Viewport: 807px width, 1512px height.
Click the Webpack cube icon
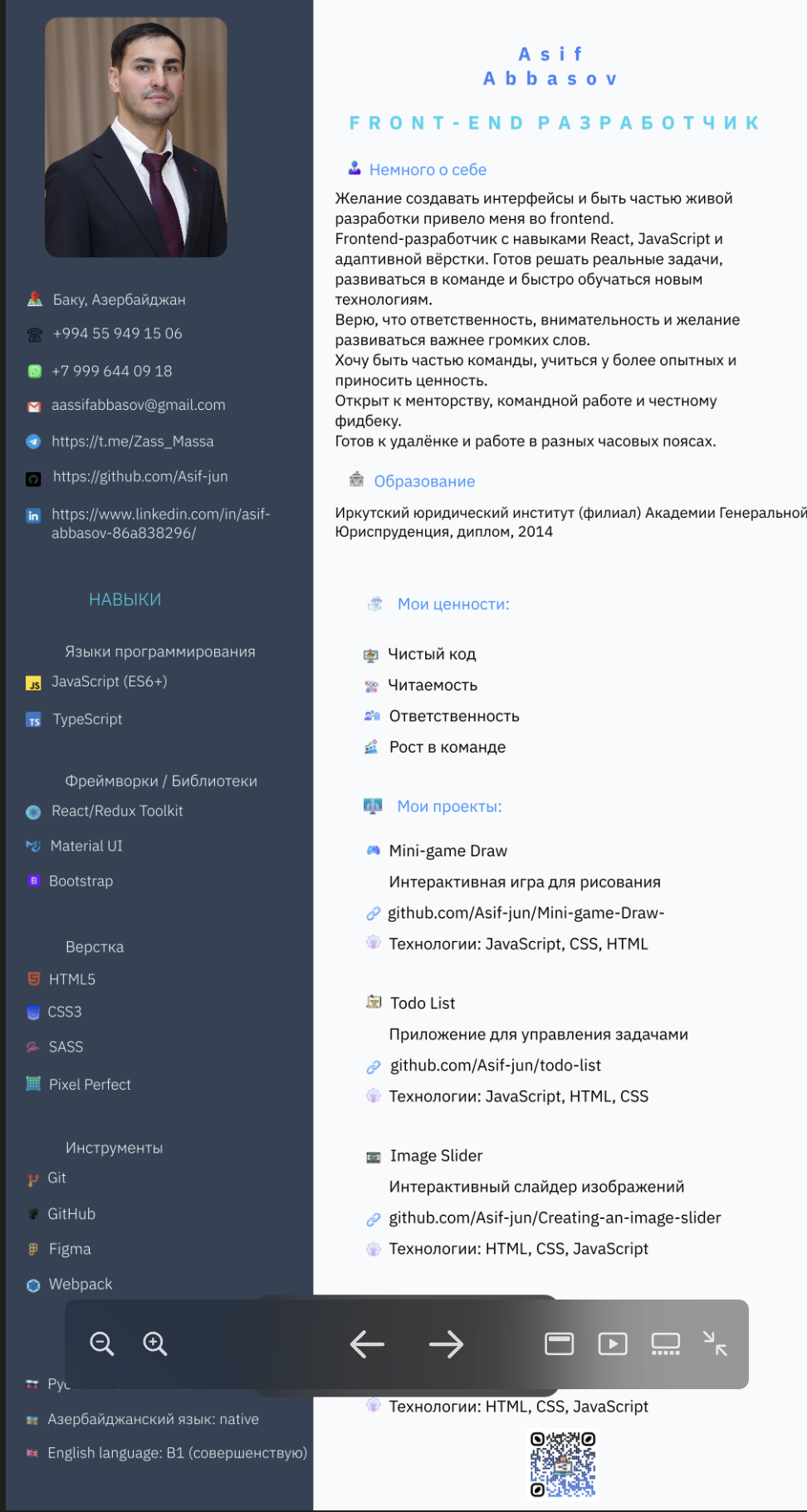point(33,1285)
